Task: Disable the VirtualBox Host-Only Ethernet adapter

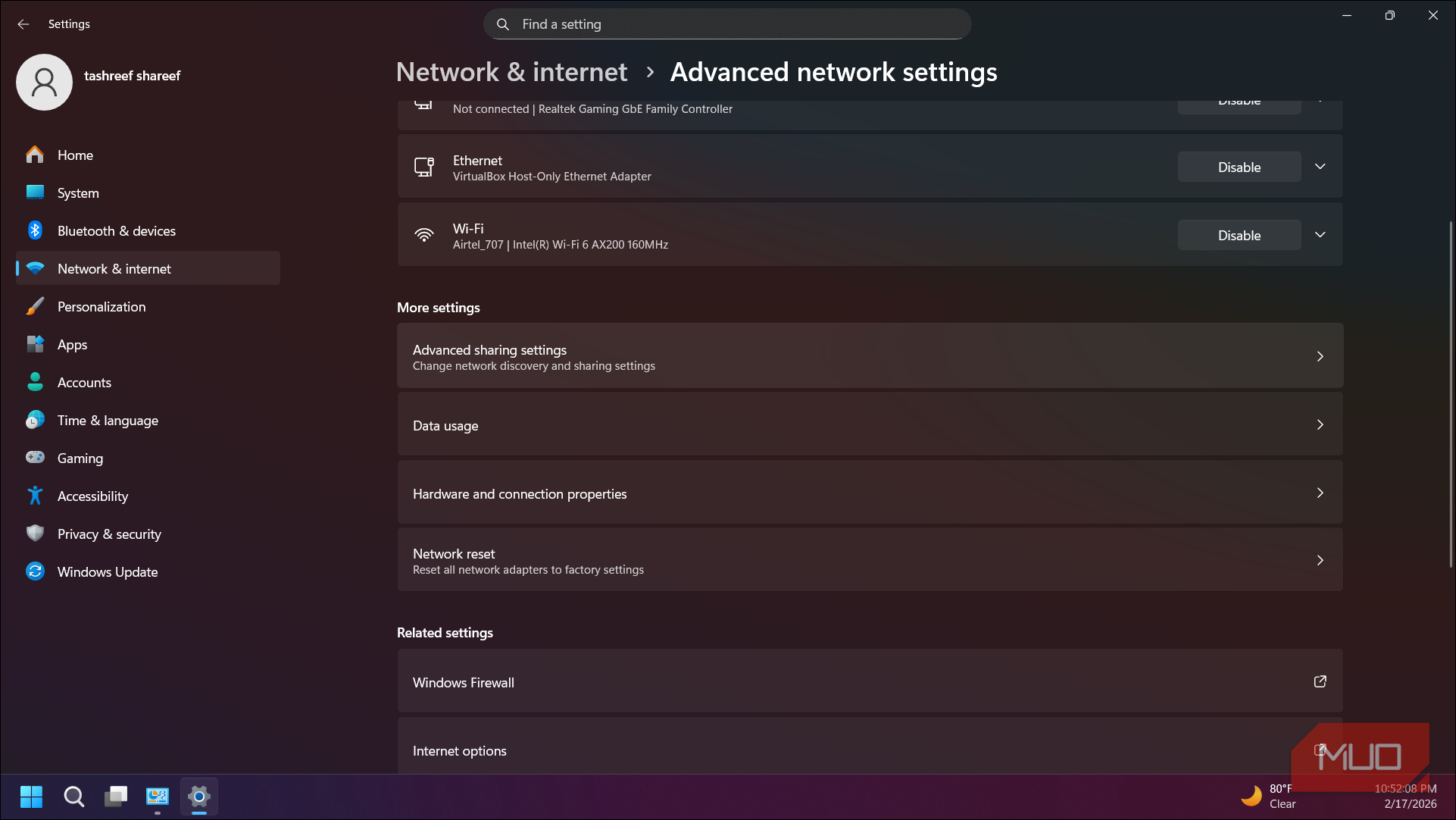Action: (1239, 167)
